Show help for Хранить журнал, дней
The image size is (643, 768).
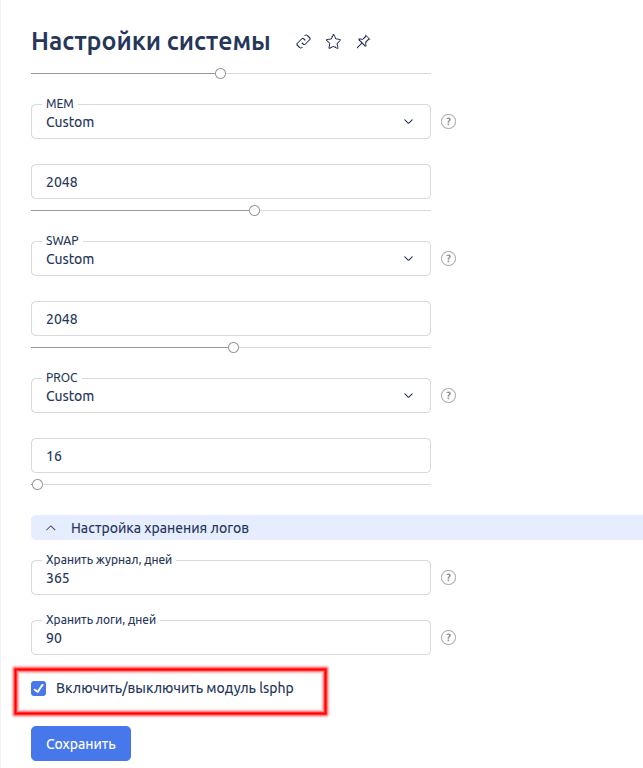click(449, 578)
